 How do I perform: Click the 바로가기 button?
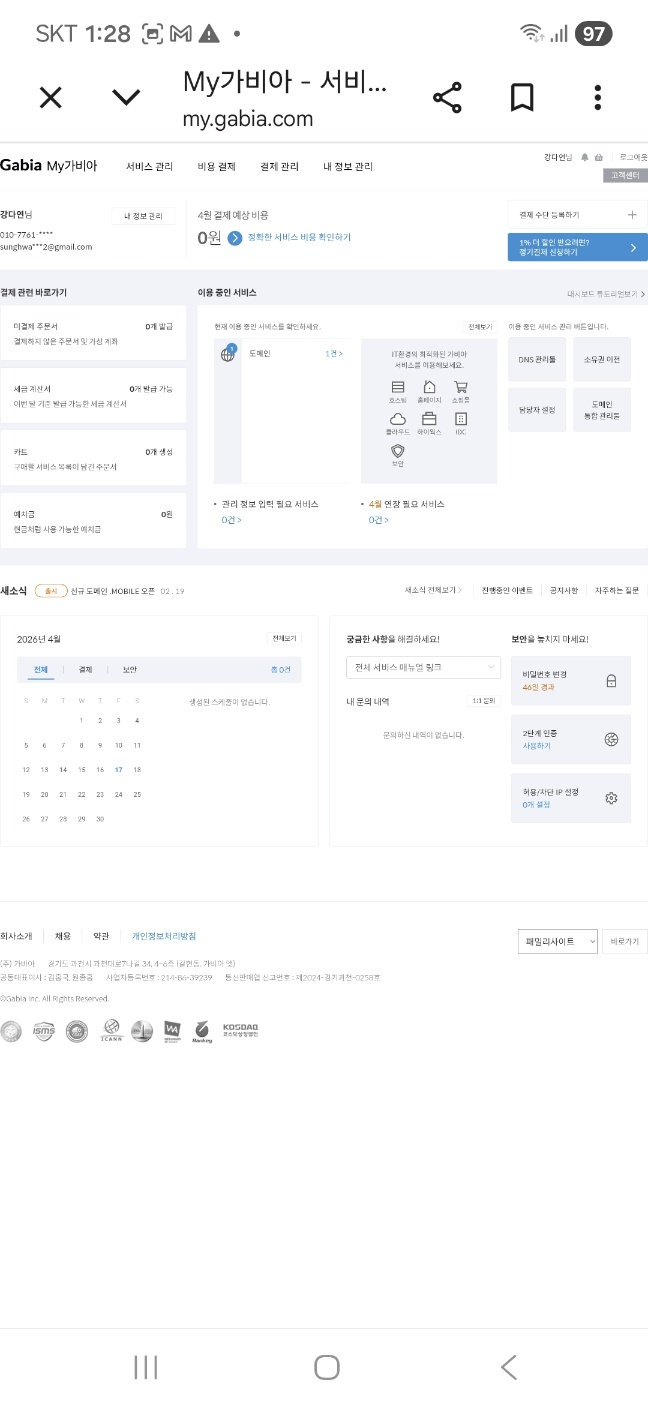[x=625, y=941]
